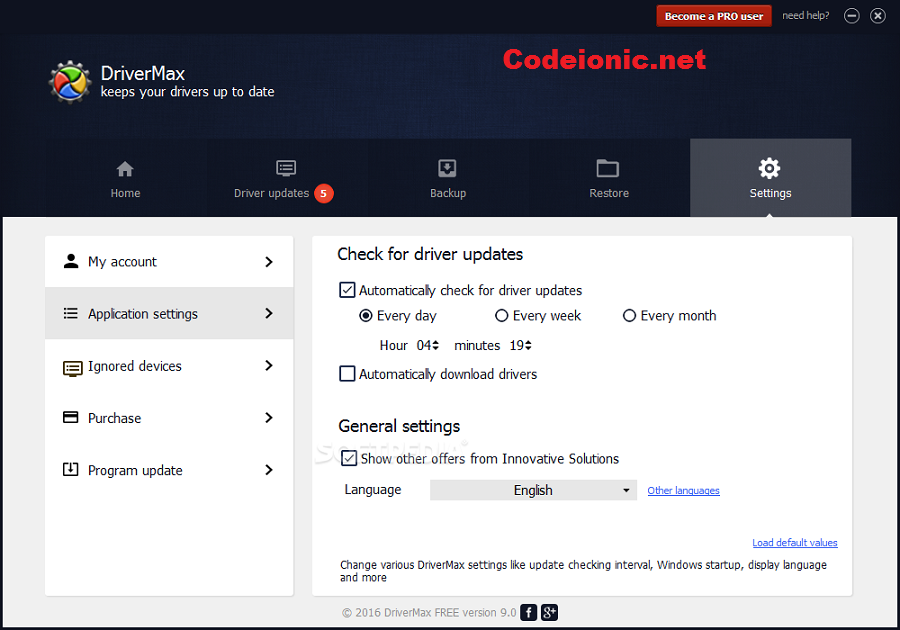Expand Application settings chevron arrow
The height and width of the screenshot is (630, 900).
click(269, 313)
